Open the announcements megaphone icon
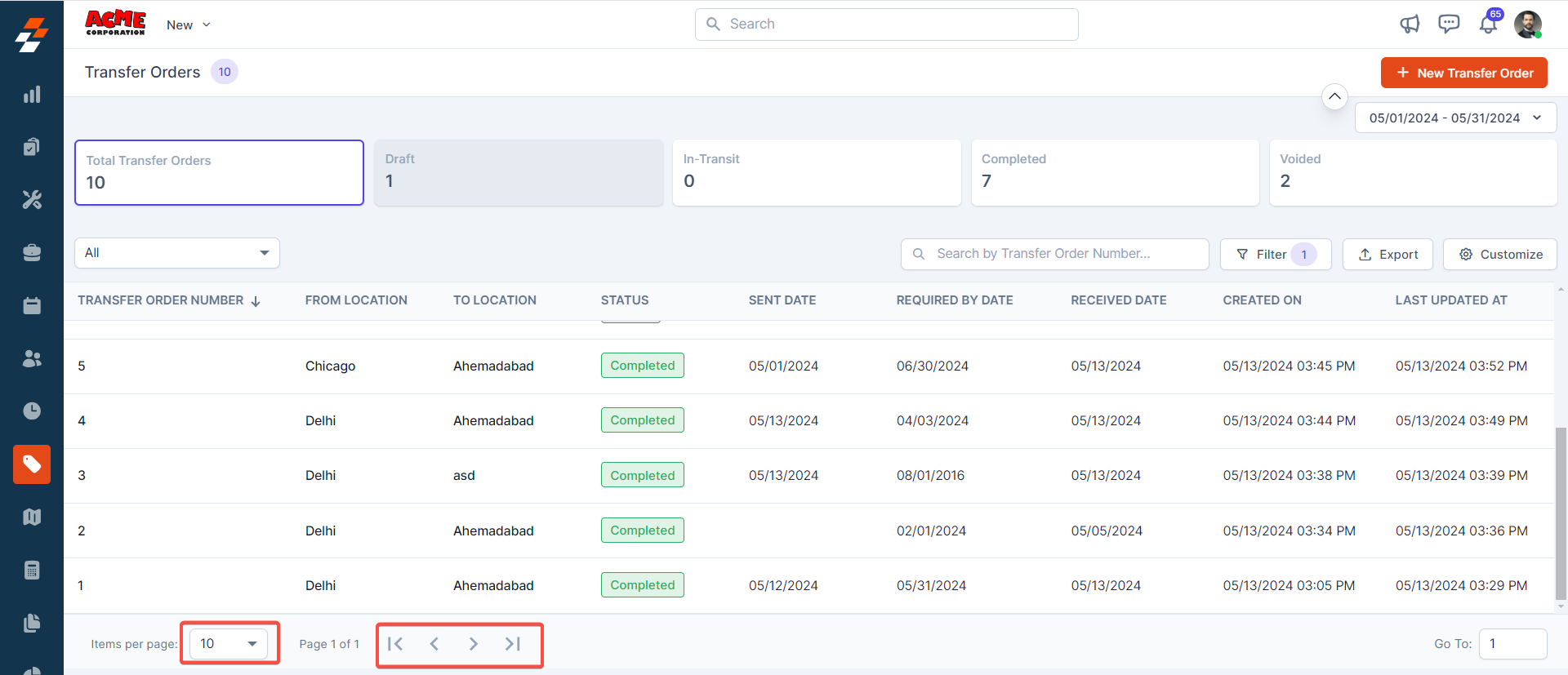Viewport: 1568px width, 675px height. point(1410,24)
